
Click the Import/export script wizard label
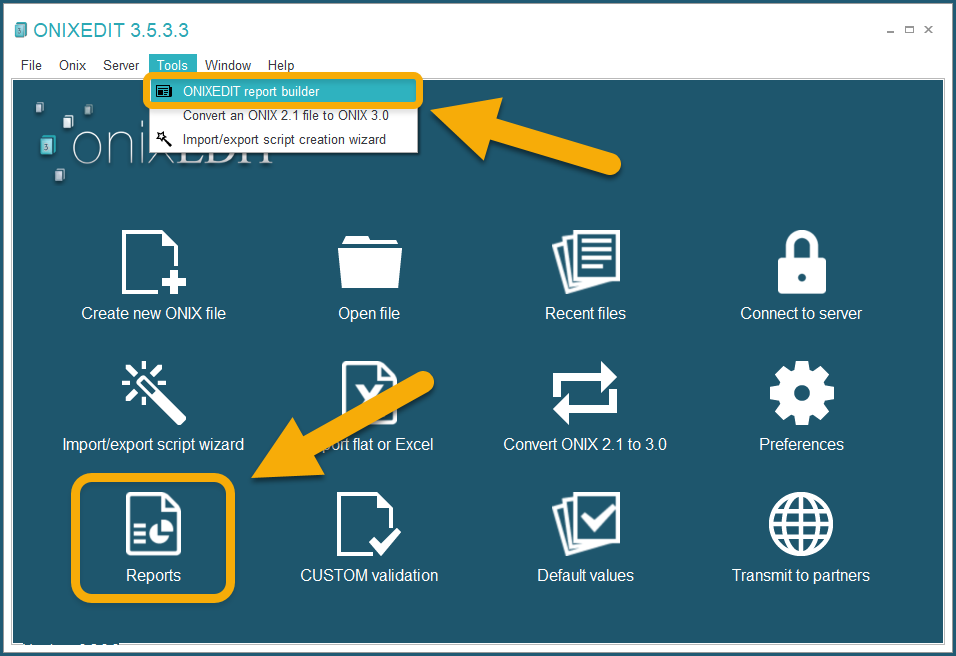tap(153, 444)
